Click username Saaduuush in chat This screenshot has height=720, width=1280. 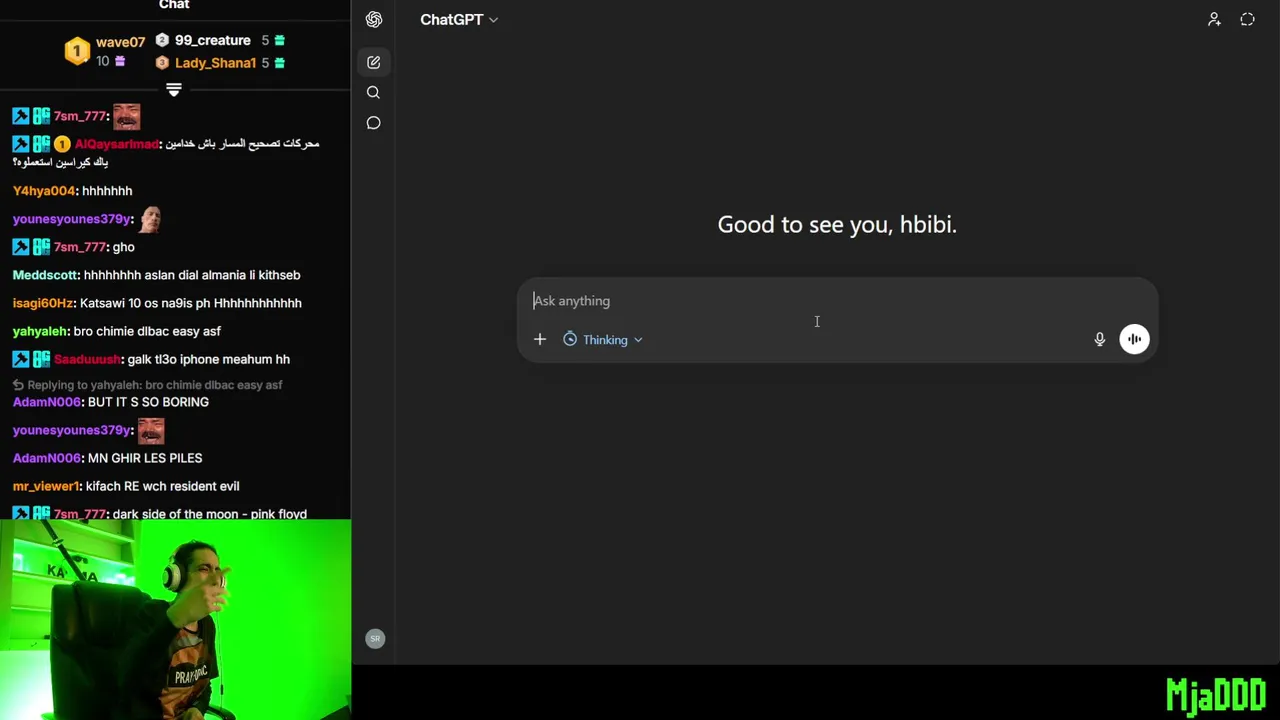coord(87,359)
